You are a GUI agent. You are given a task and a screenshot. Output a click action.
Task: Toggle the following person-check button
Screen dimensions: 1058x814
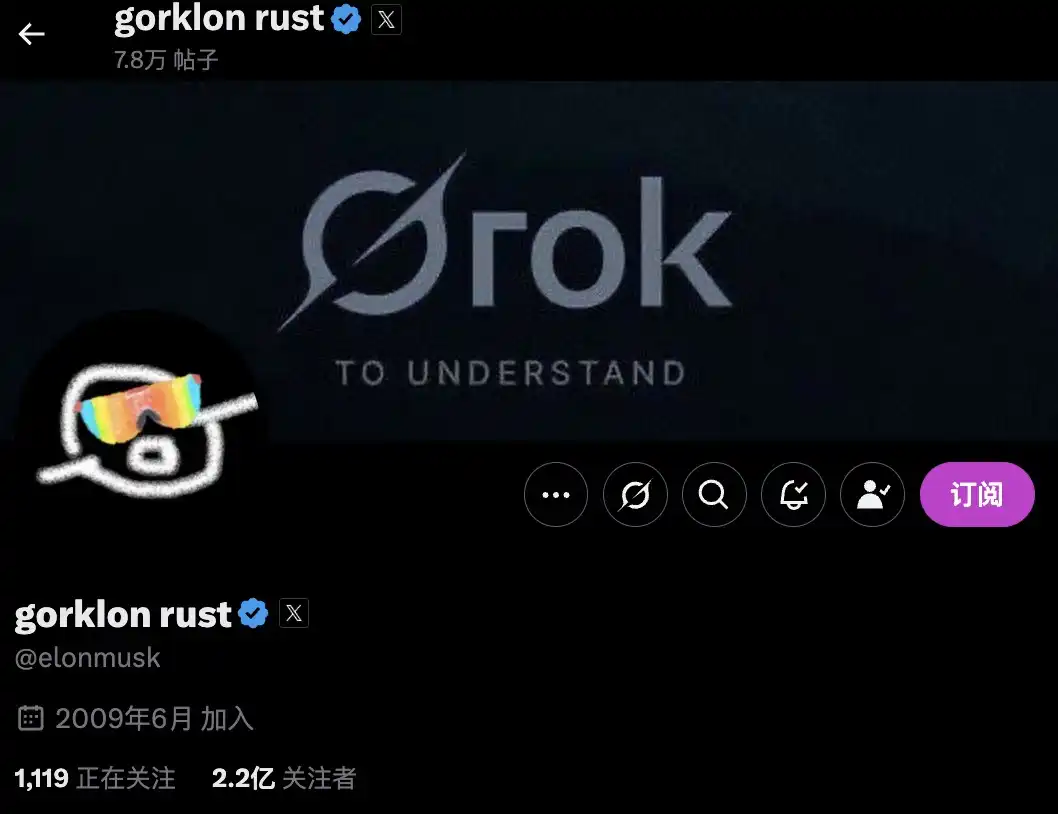[x=872, y=495]
